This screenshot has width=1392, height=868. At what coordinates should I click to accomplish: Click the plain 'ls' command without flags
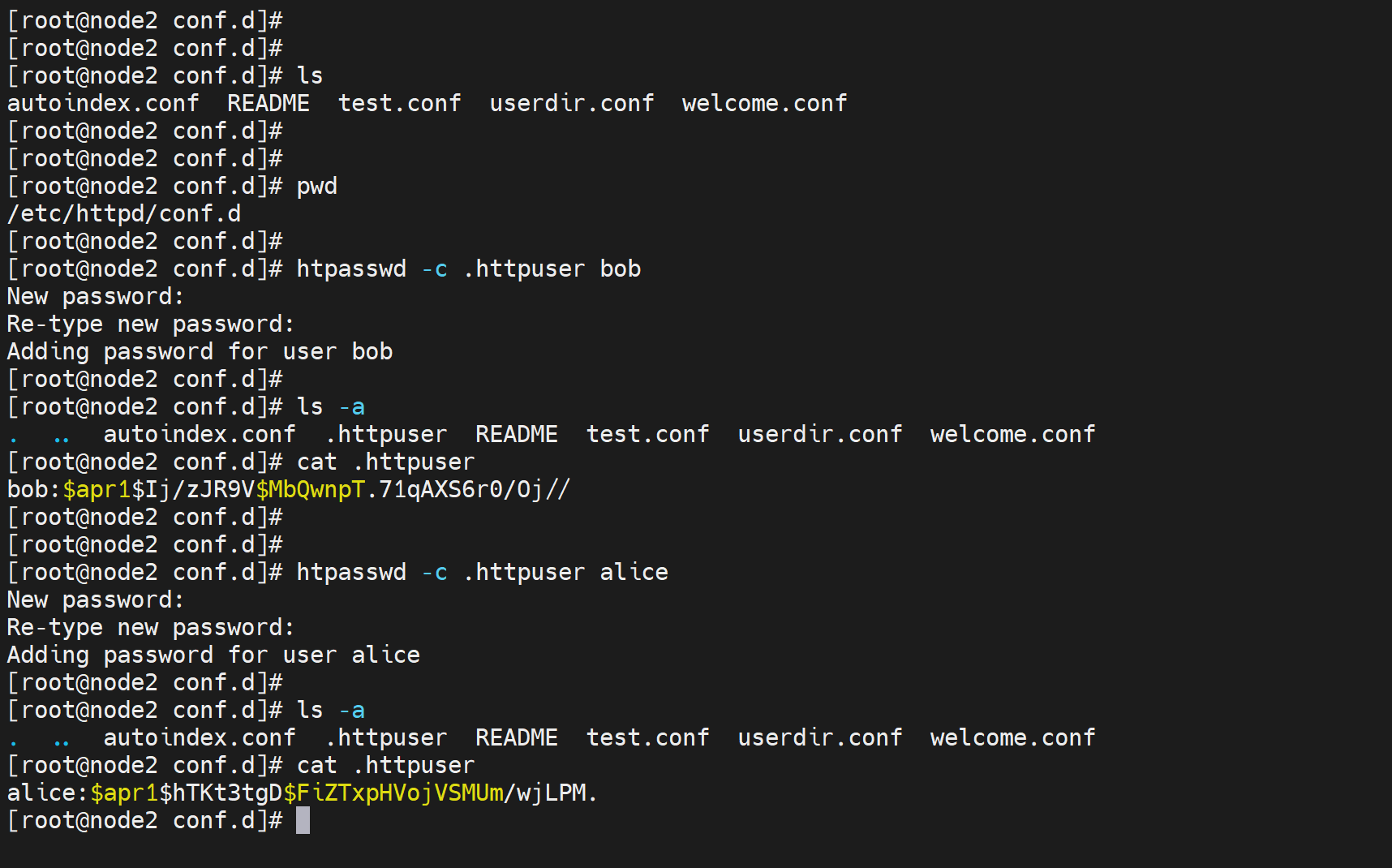pos(310,76)
